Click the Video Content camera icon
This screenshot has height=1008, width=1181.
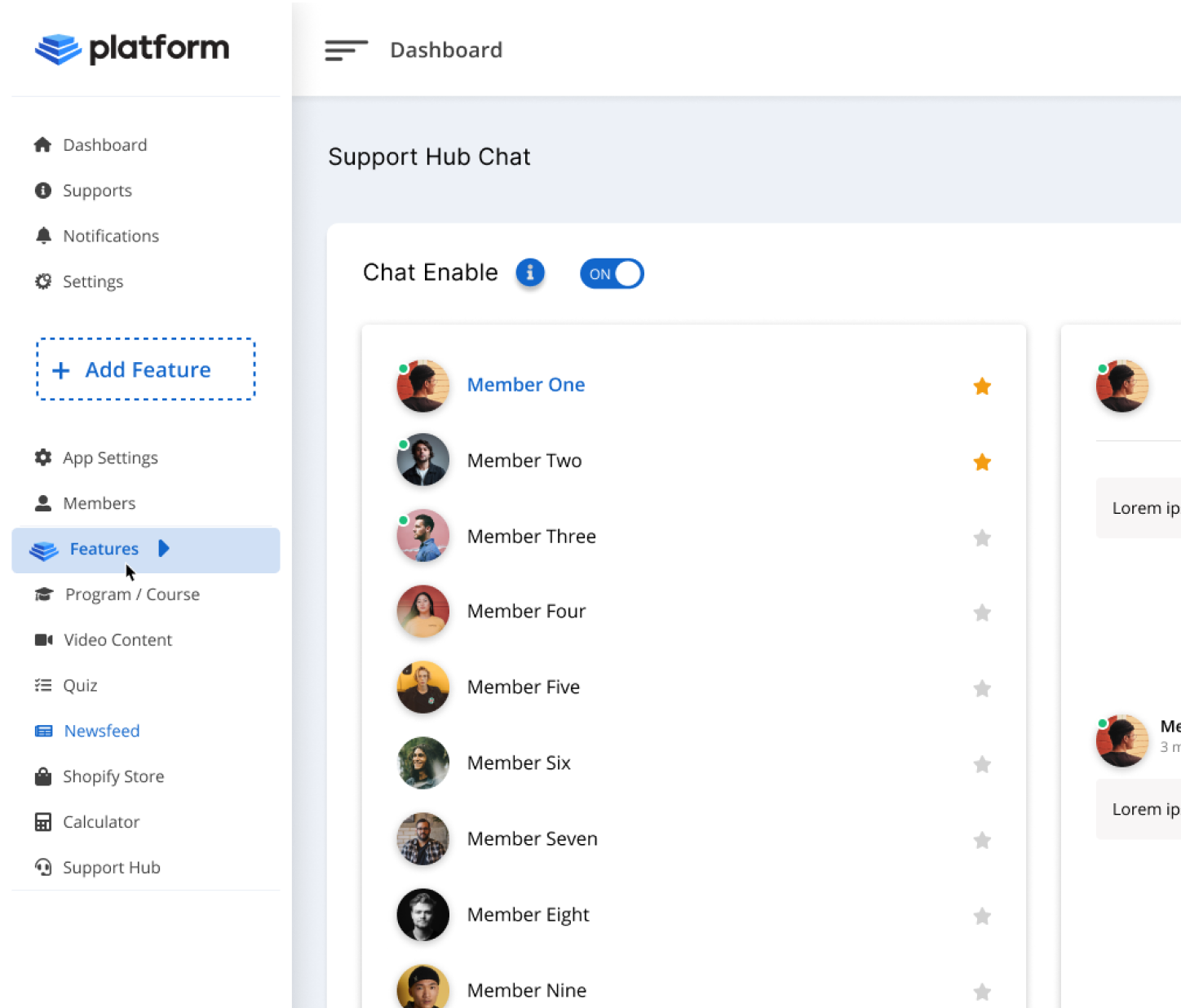pos(44,639)
